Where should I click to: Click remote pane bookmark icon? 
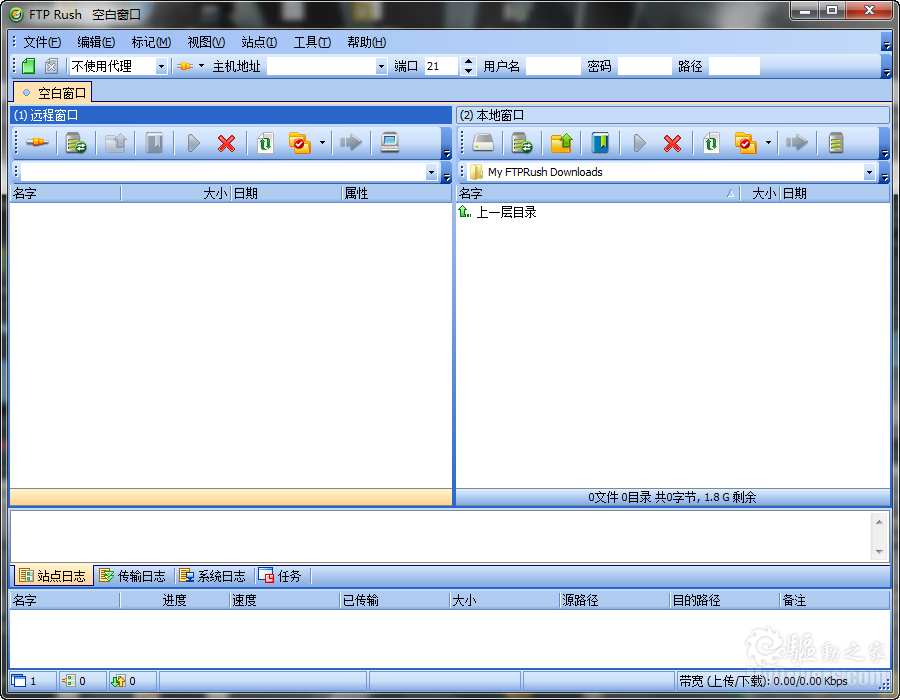point(154,142)
